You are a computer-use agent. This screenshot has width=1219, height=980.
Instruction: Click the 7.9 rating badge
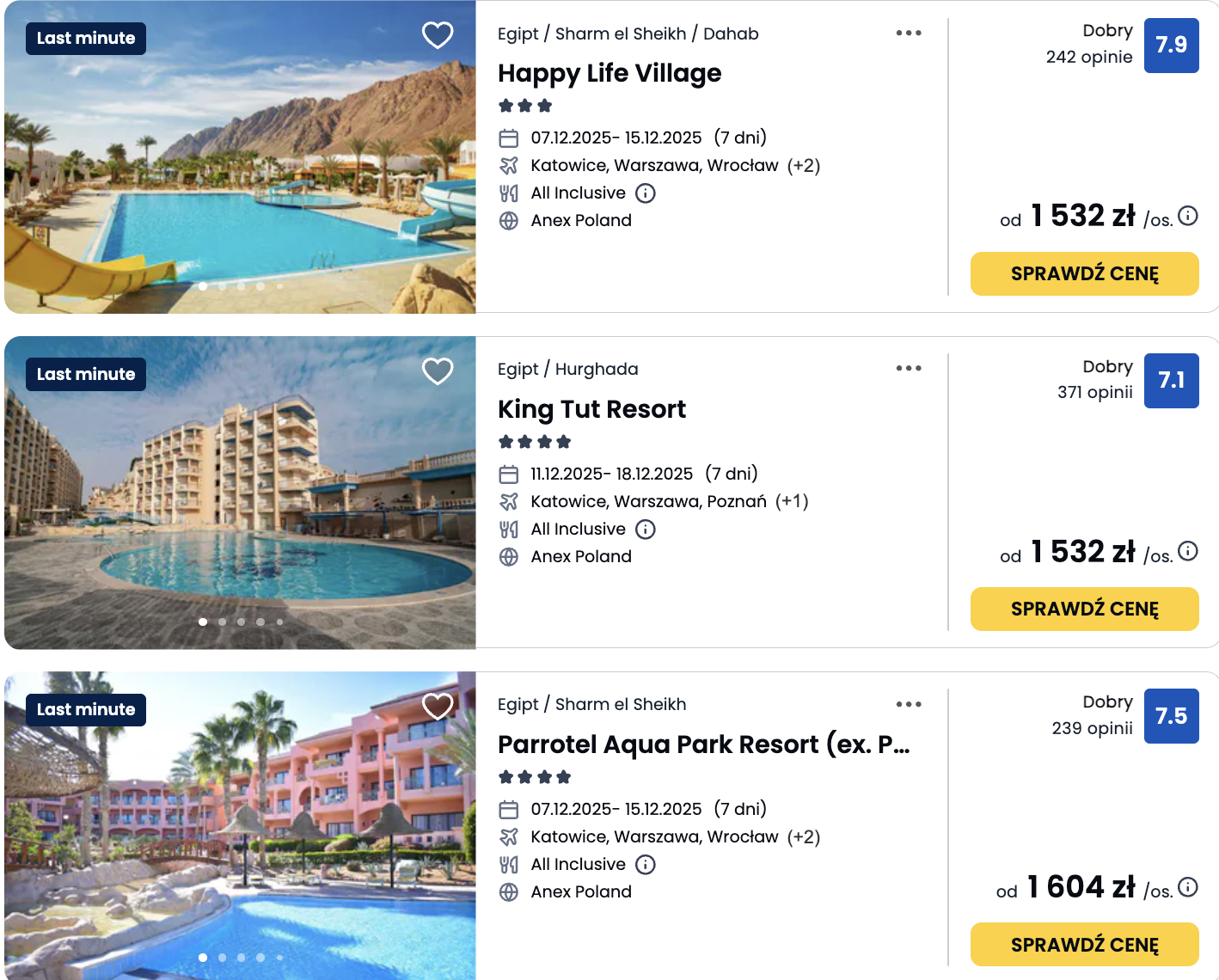pos(1171,46)
